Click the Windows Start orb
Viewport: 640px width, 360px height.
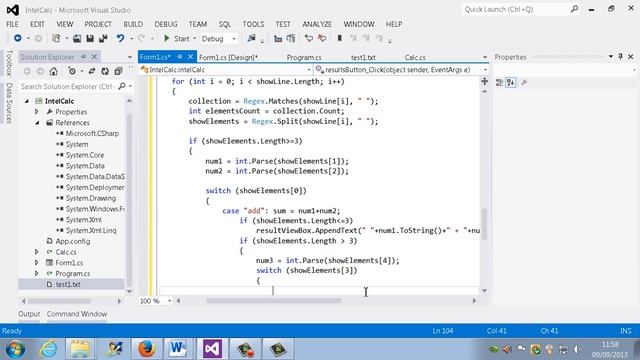coord(15,349)
